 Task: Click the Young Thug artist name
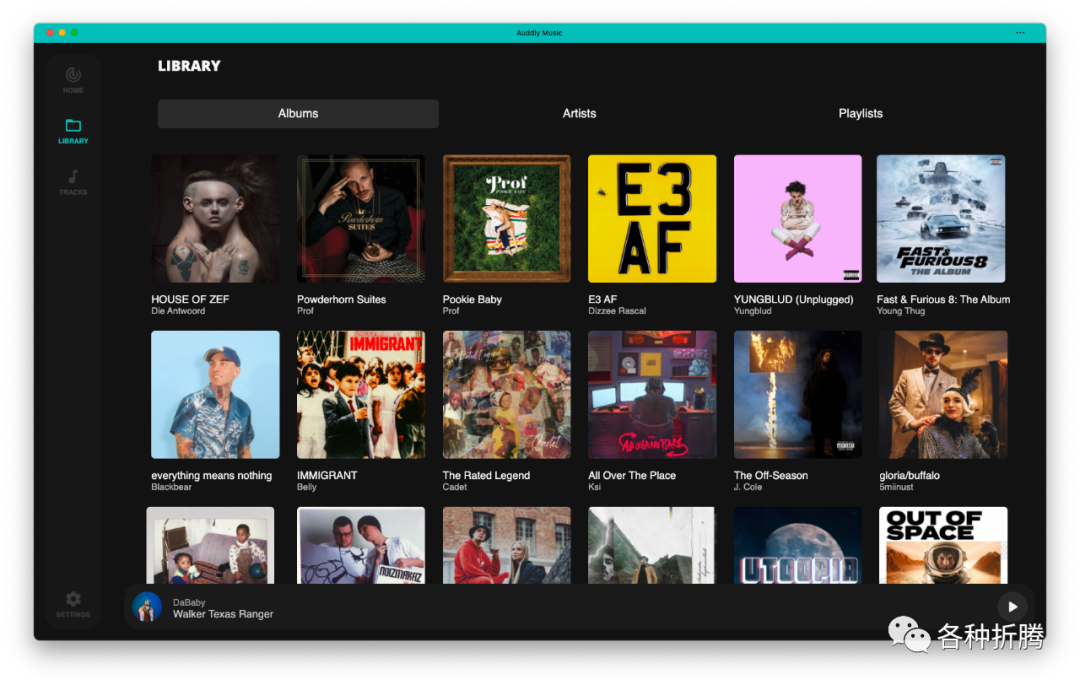pyautogui.click(x=900, y=311)
